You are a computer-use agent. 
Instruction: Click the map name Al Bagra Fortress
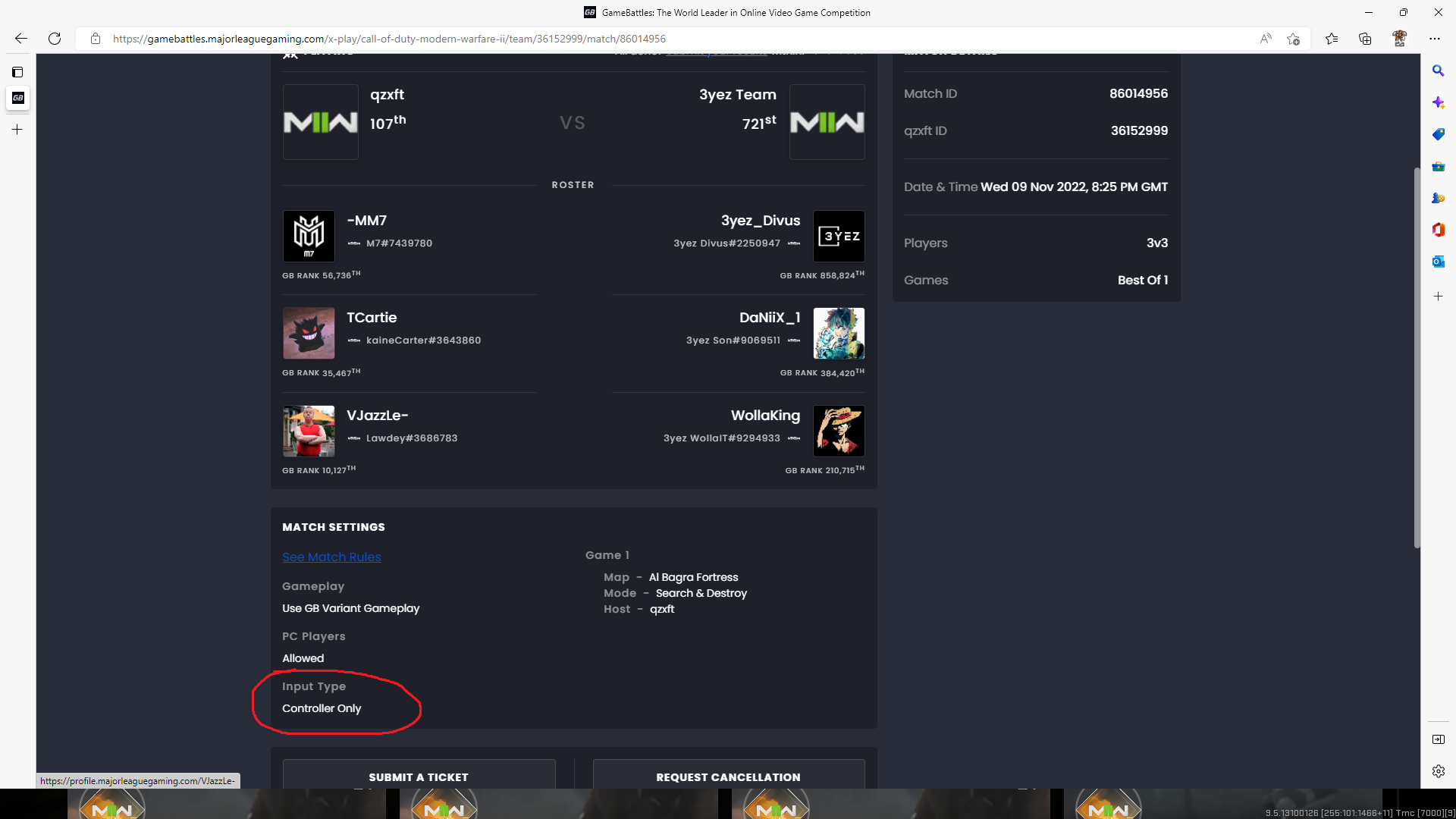(x=693, y=577)
